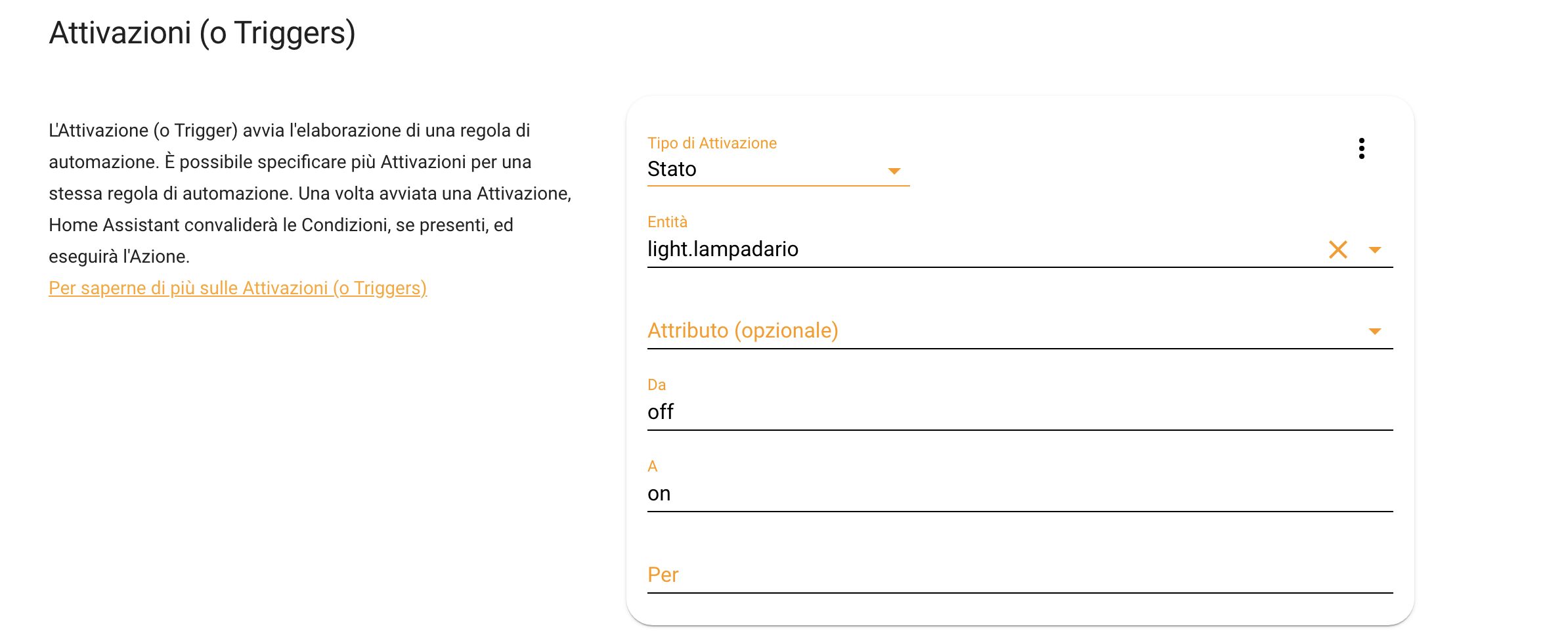Expand the Entità dropdown arrow

tap(1374, 250)
